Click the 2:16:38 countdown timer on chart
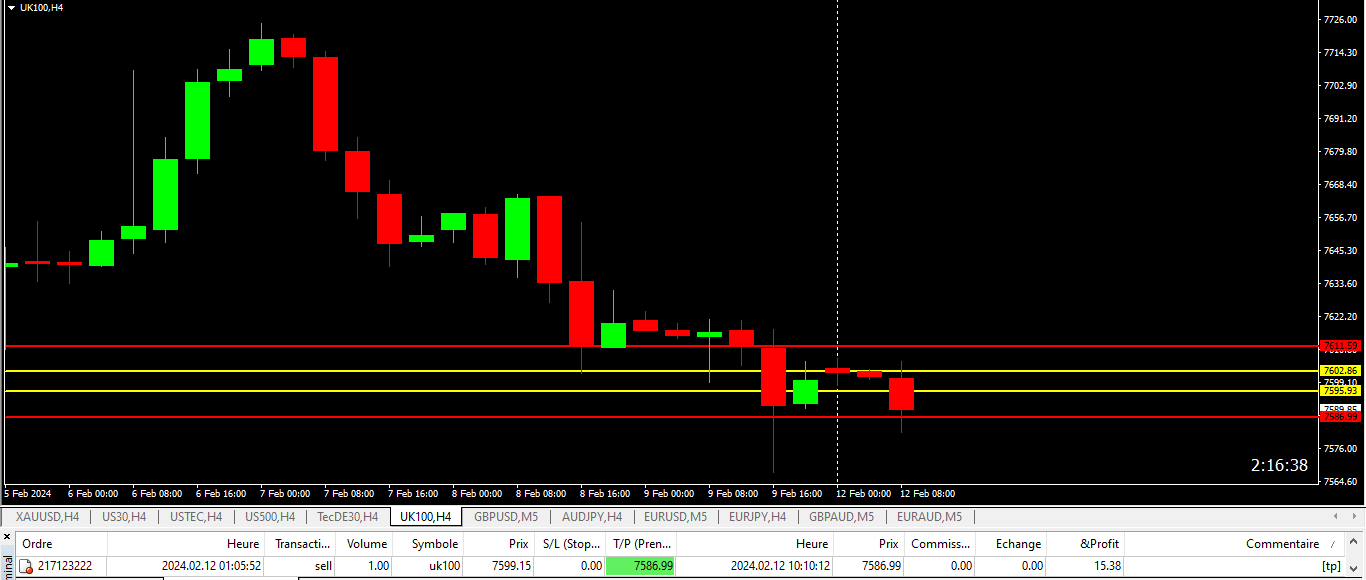1366x580 pixels. [1279, 466]
